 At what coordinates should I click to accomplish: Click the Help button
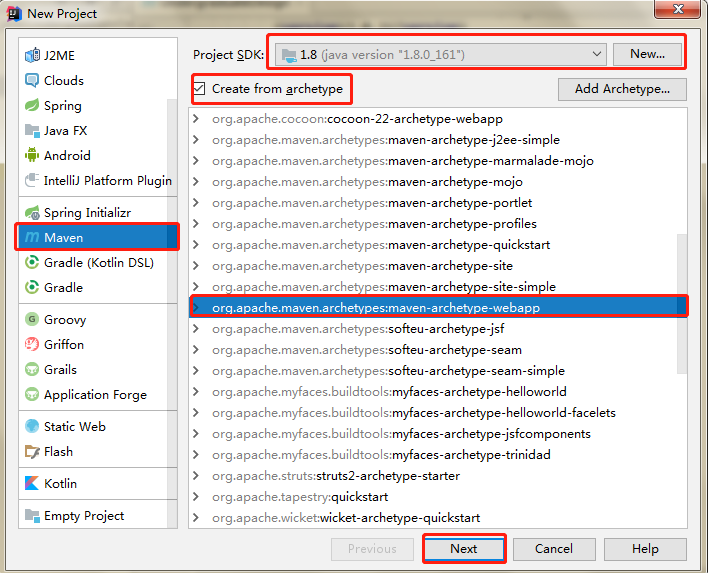click(x=645, y=549)
